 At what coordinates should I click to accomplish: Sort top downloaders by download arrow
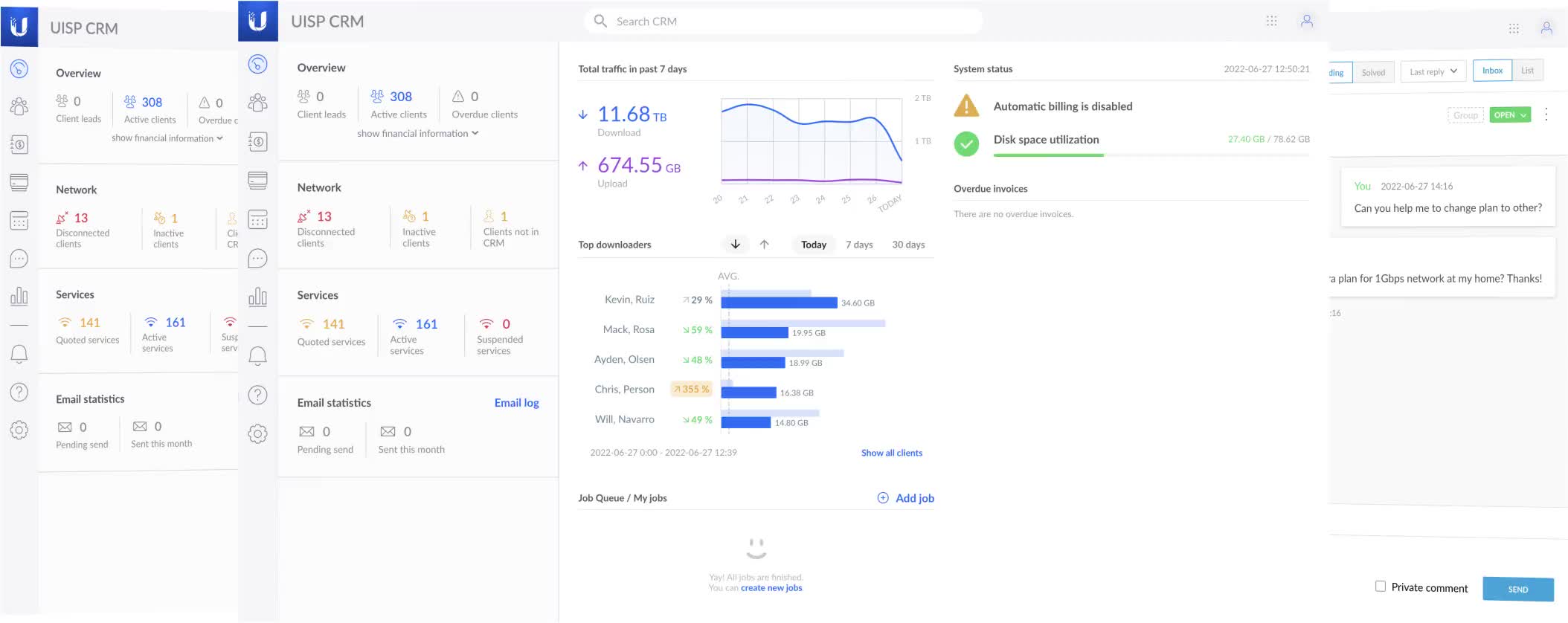(735, 245)
